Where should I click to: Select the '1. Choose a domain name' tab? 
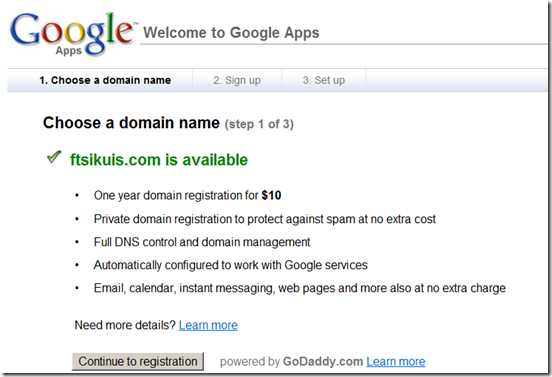pos(105,80)
